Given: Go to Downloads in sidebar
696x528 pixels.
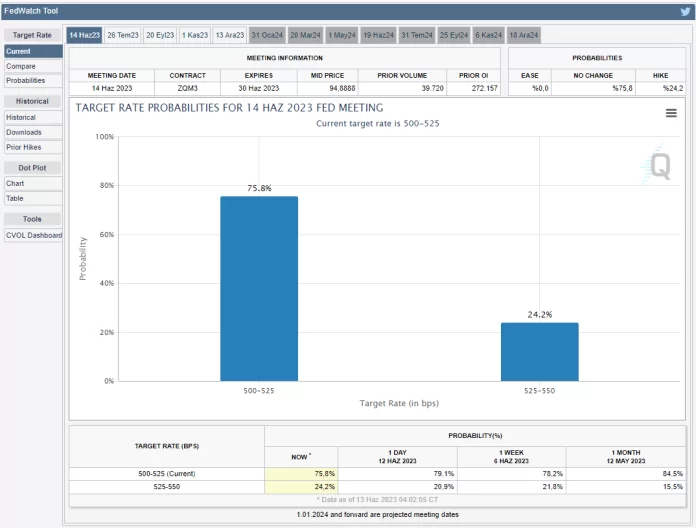Looking at the screenshot, I should [x=24, y=132].
